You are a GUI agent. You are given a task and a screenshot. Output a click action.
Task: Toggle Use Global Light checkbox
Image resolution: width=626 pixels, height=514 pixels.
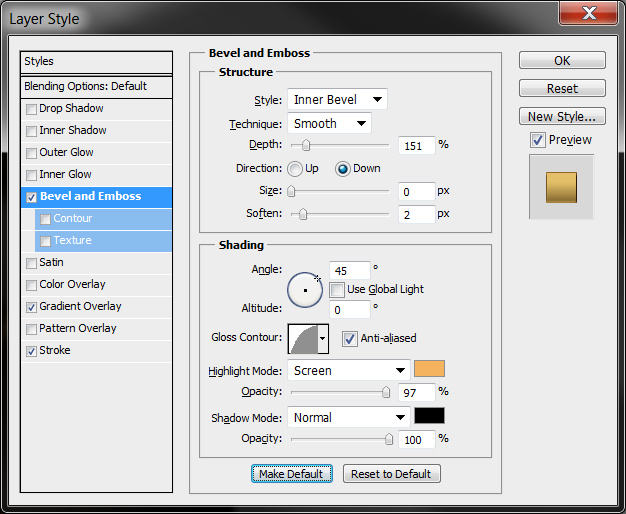337,290
